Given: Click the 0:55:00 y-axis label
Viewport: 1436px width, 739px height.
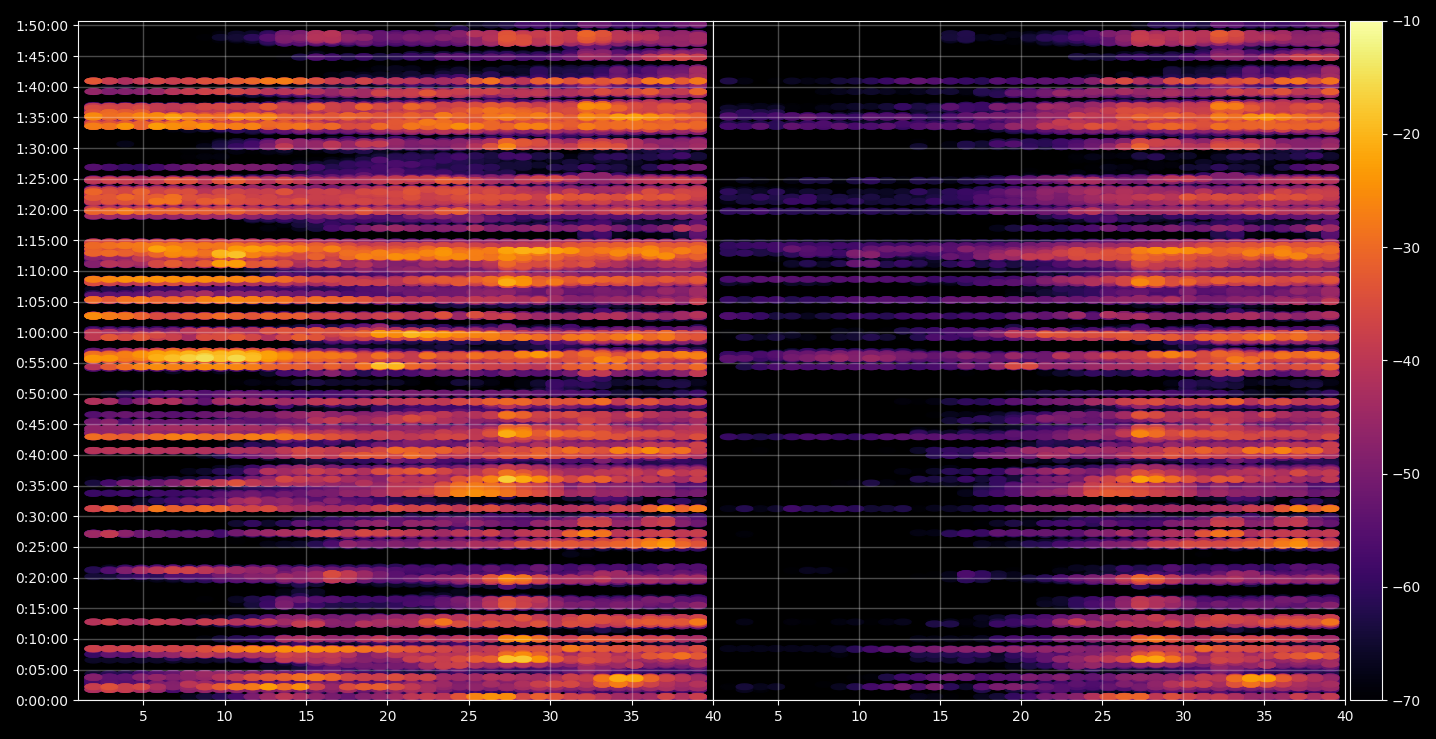Looking at the screenshot, I should 42,363.
